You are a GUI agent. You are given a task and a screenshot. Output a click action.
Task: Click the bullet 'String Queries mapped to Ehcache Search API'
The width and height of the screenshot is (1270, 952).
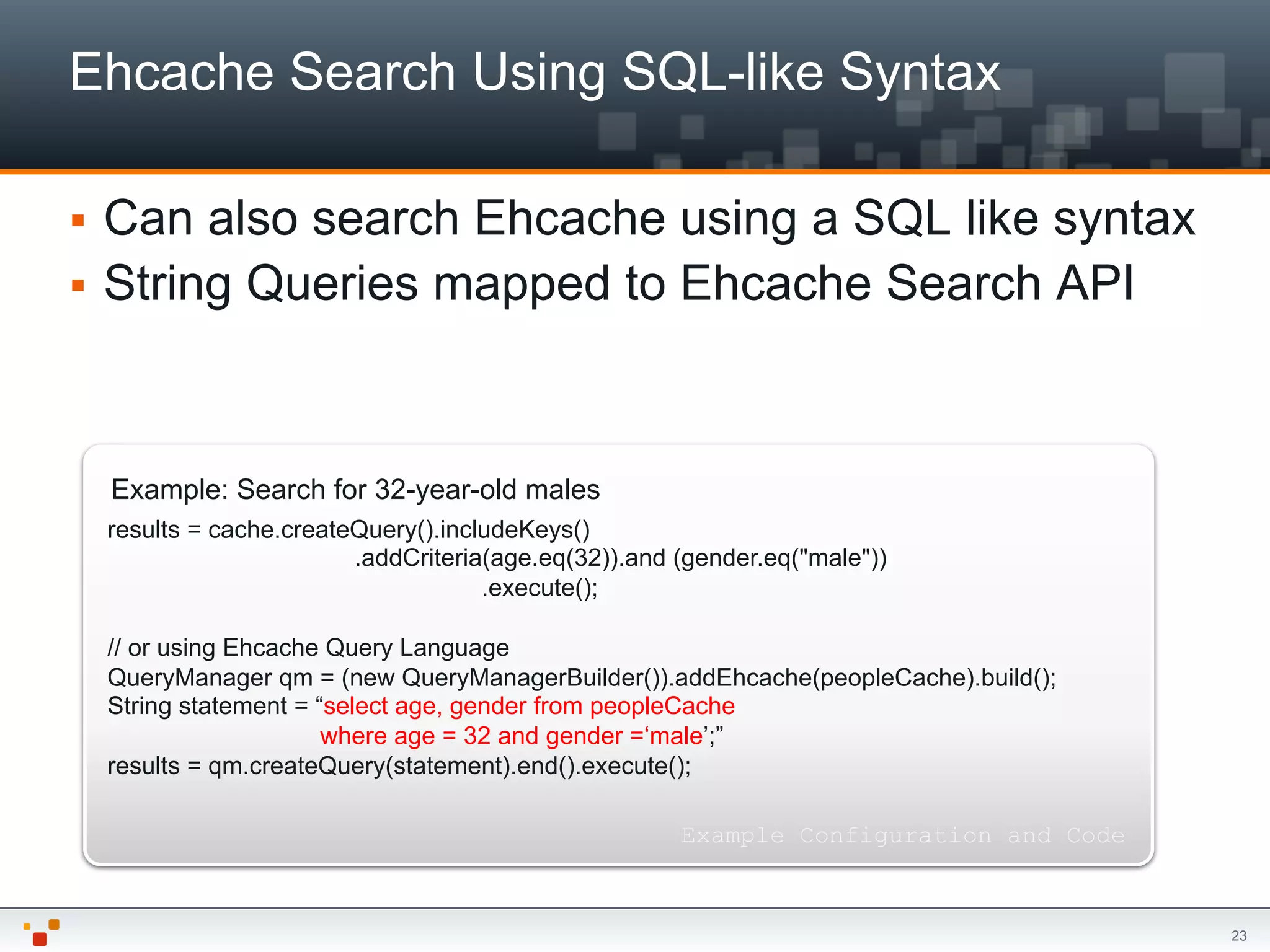619,283
